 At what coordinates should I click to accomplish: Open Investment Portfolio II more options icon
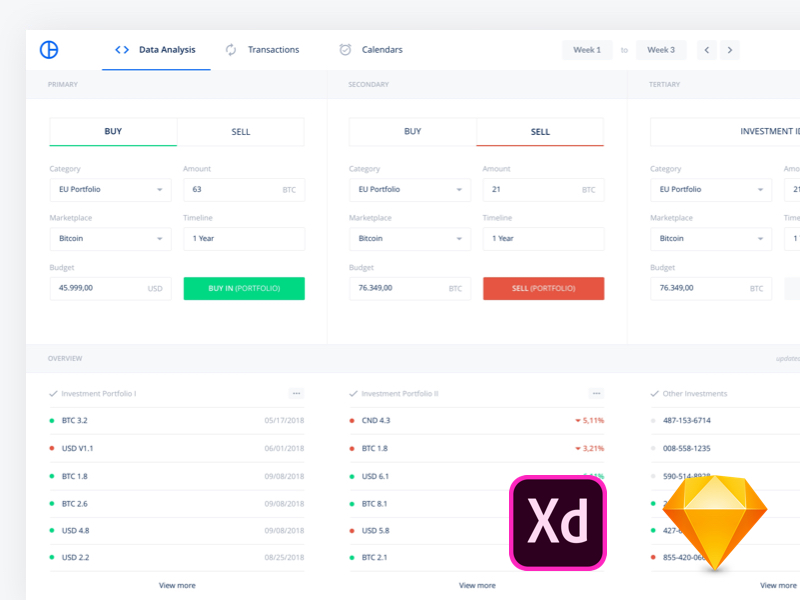pyautogui.click(x=596, y=394)
